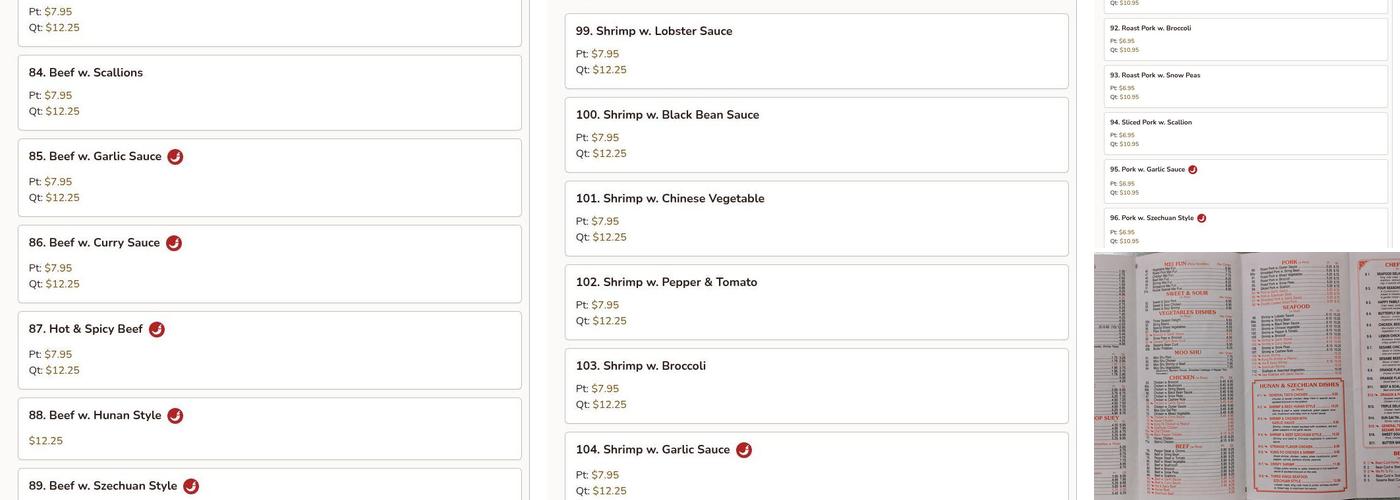Screen dimensions: 1400x500
Task: Click spicy icon next to Pork w. Garlic Sauce
Action: pos(1193,170)
